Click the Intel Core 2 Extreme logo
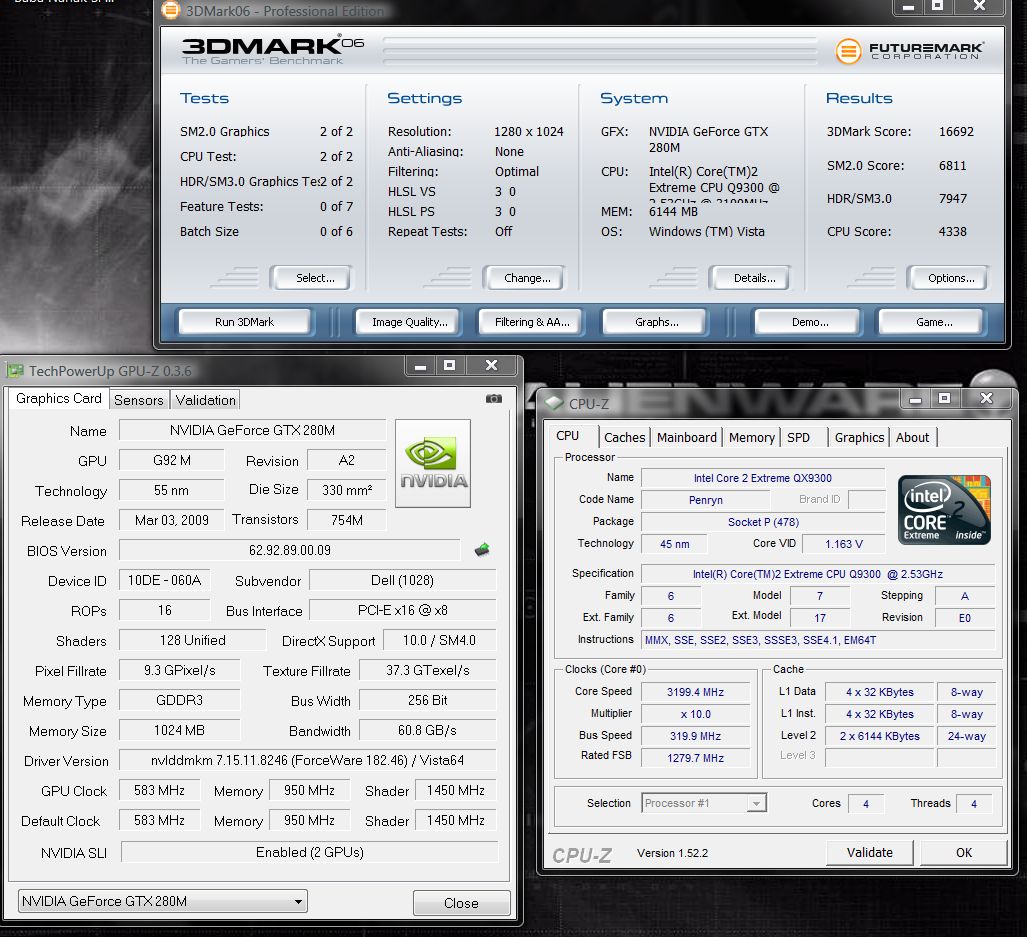Screen dimensions: 1027x937 (944, 510)
